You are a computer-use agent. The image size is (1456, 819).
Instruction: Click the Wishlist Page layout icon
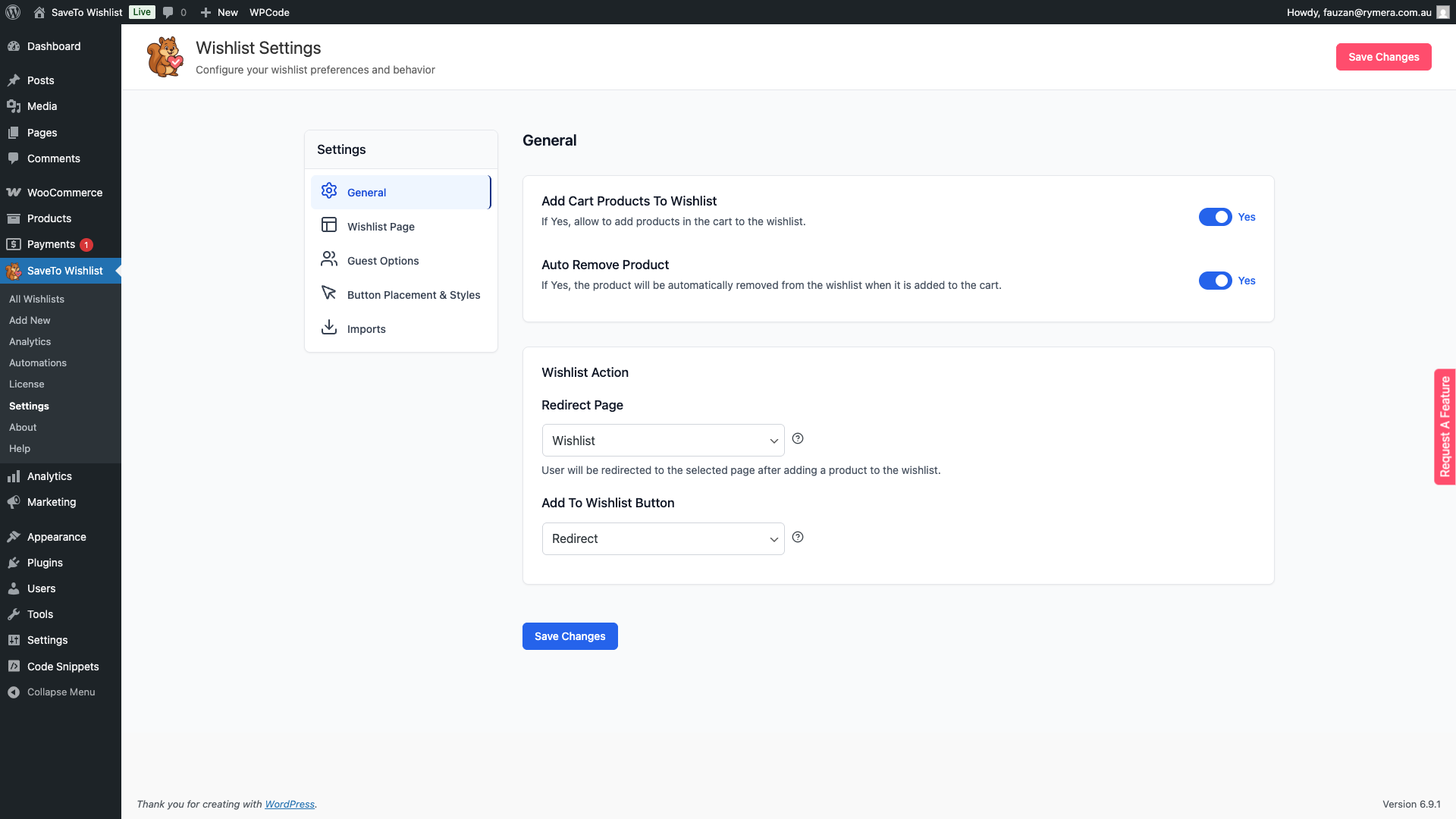328,224
